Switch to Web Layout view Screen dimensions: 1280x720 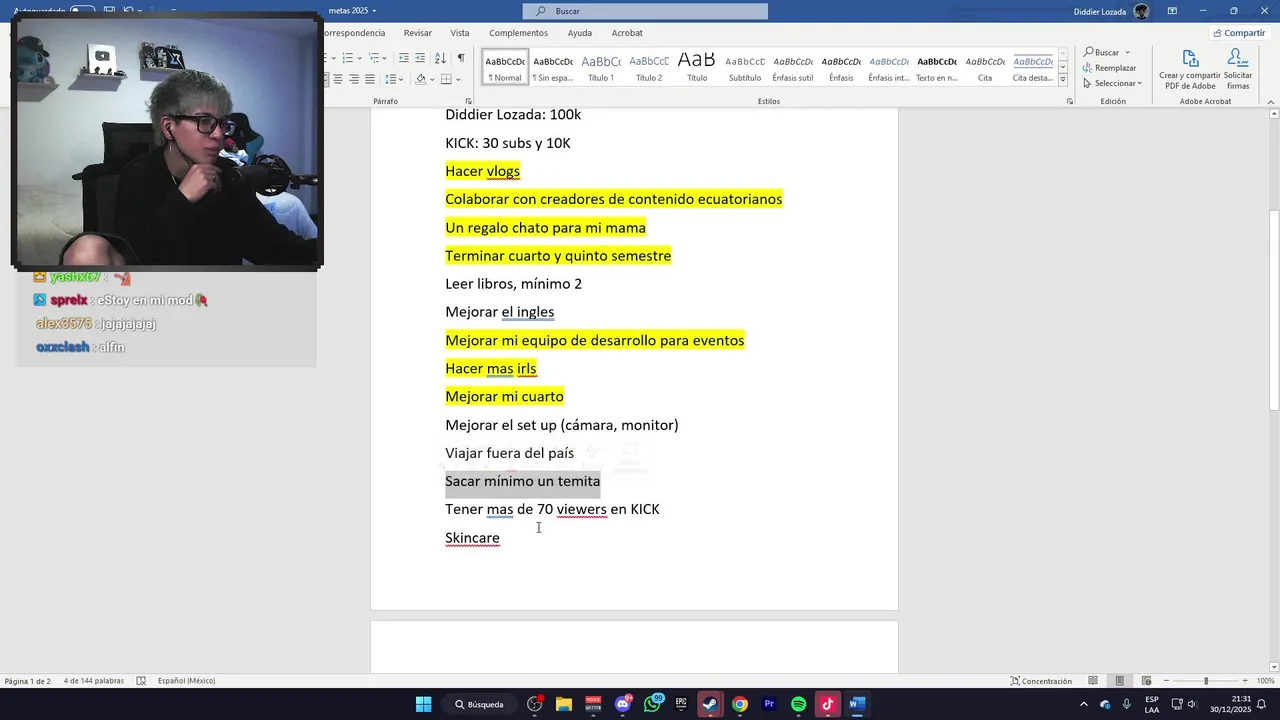click(x=1146, y=681)
